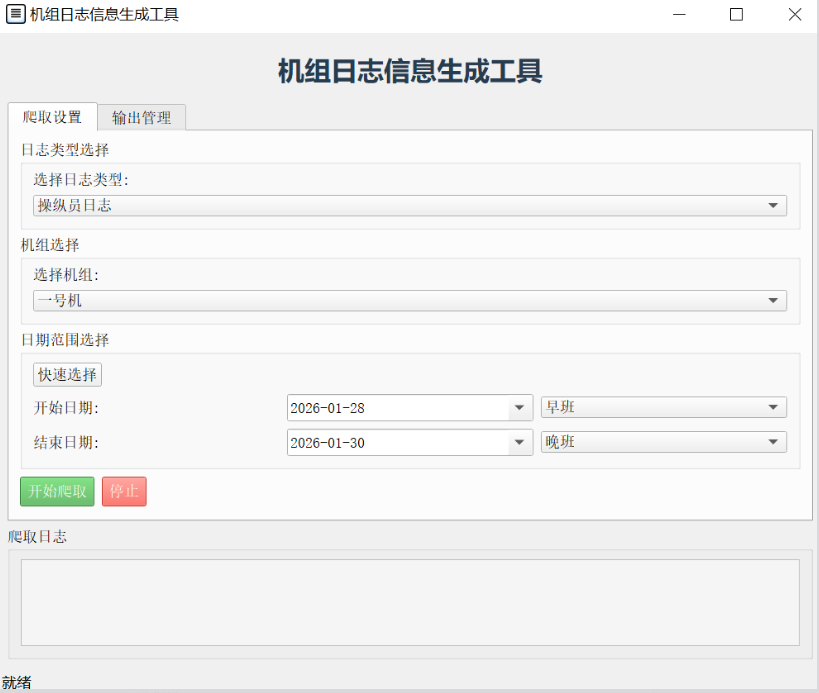Open the 输出管理 tab

[x=141, y=118]
